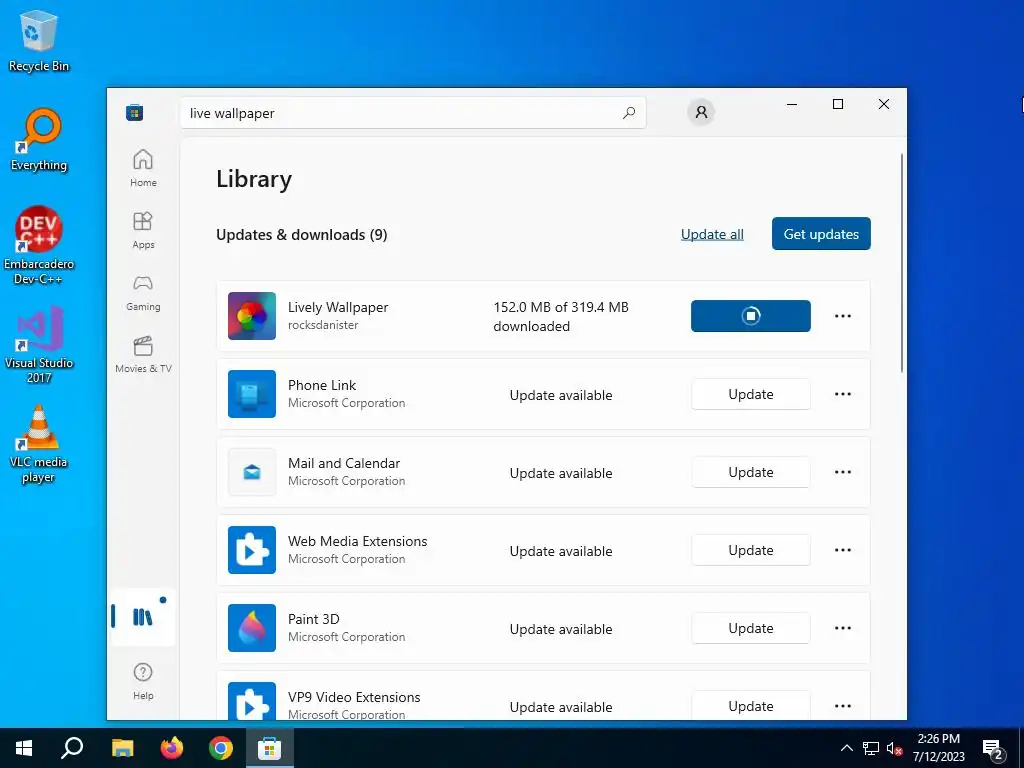Image resolution: width=1024 pixels, height=768 pixels.
Task: Click the Library page scrollbar
Action: point(902,263)
